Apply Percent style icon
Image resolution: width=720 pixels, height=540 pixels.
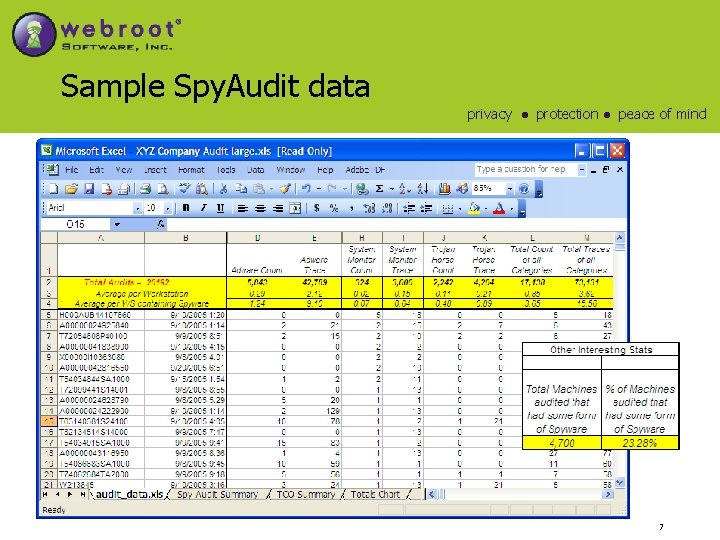pyautogui.click(x=334, y=208)
